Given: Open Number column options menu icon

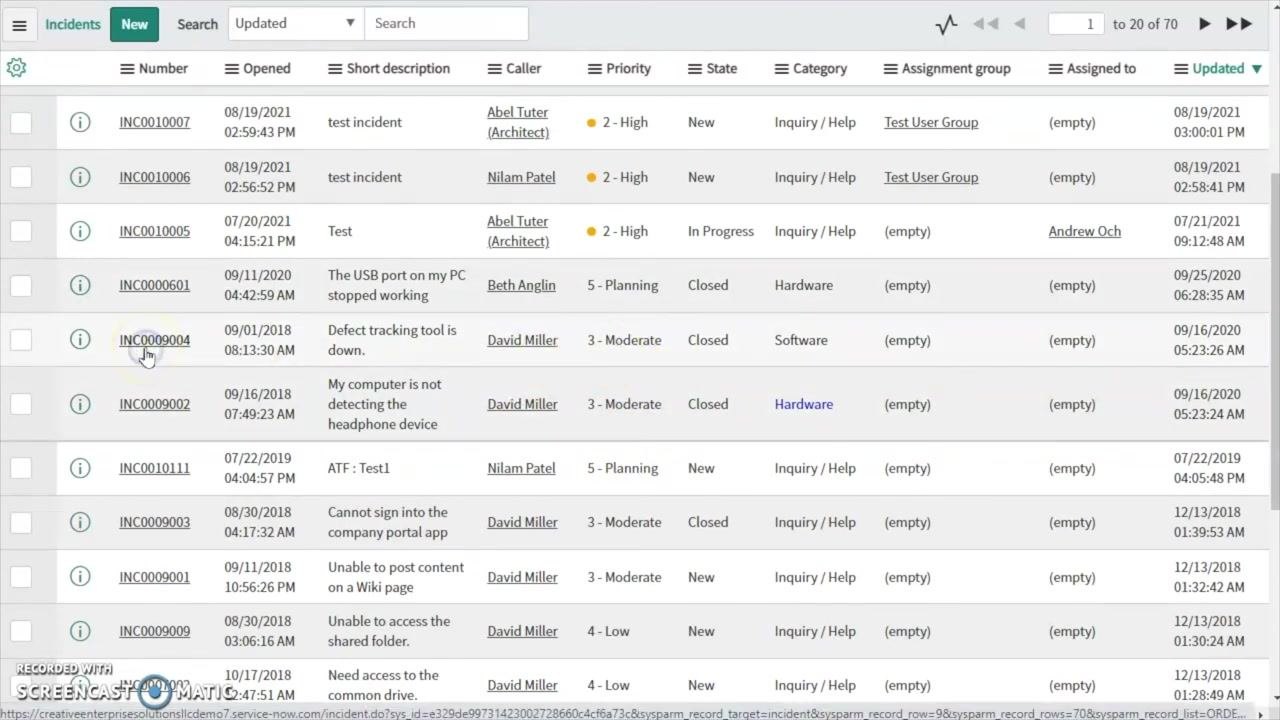Looking at the screenshot, I should 127,69.
